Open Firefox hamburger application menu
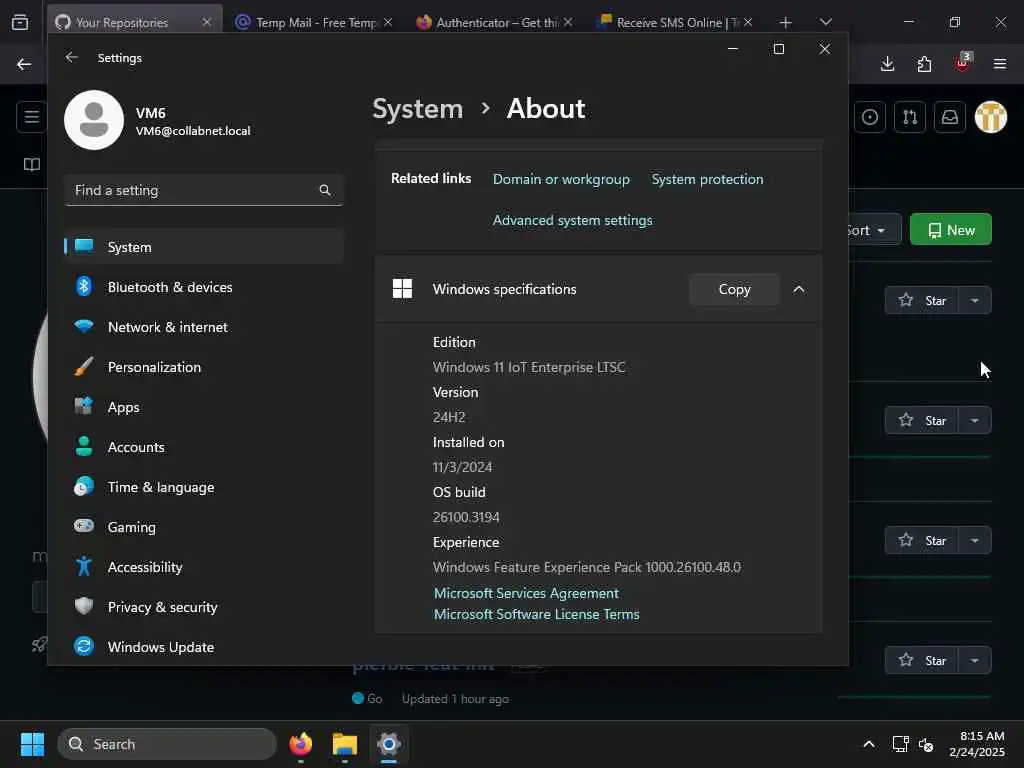Viewport: 1024px width, 768px height. (1000, 64)
